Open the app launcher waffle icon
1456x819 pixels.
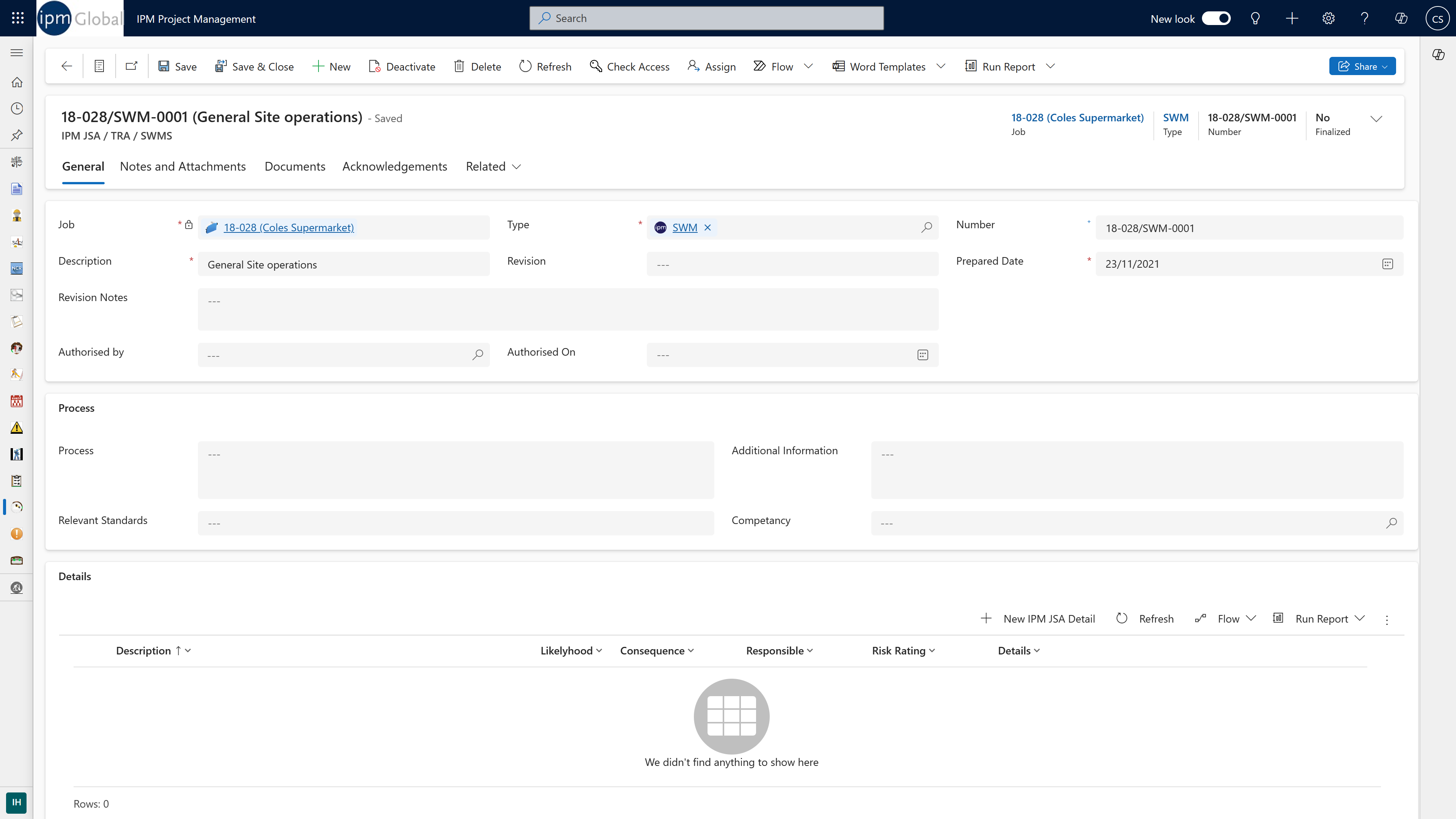pos(17,18)
